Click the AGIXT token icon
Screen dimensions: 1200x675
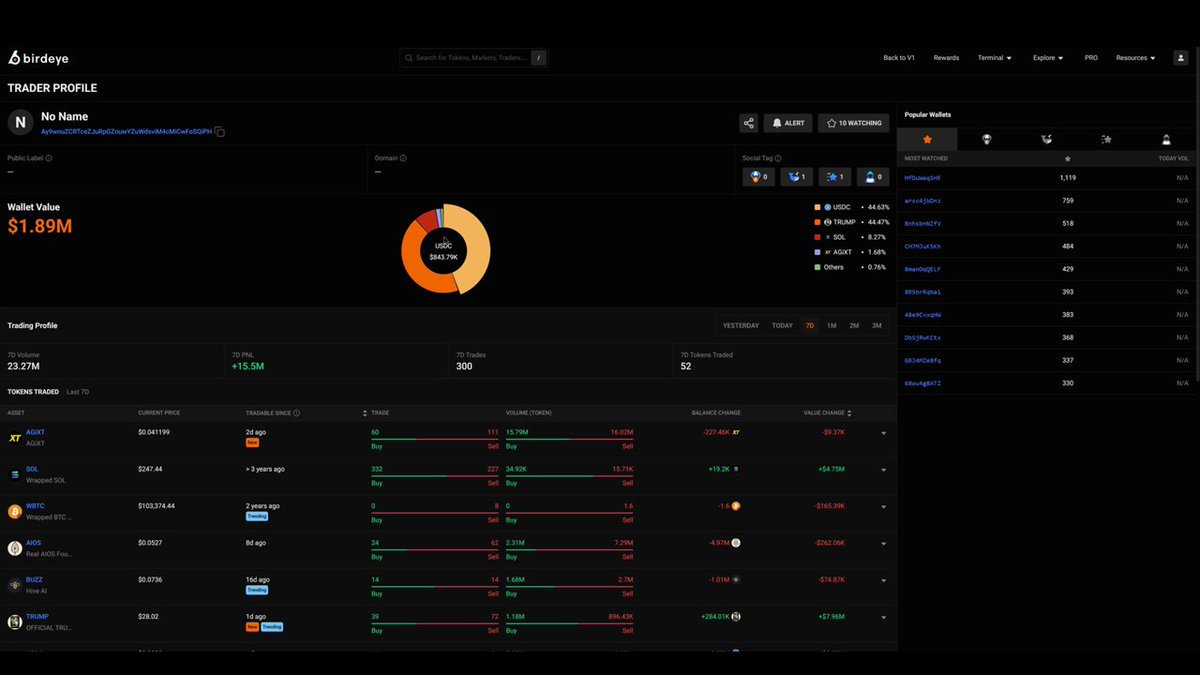(x=15, y=437)
